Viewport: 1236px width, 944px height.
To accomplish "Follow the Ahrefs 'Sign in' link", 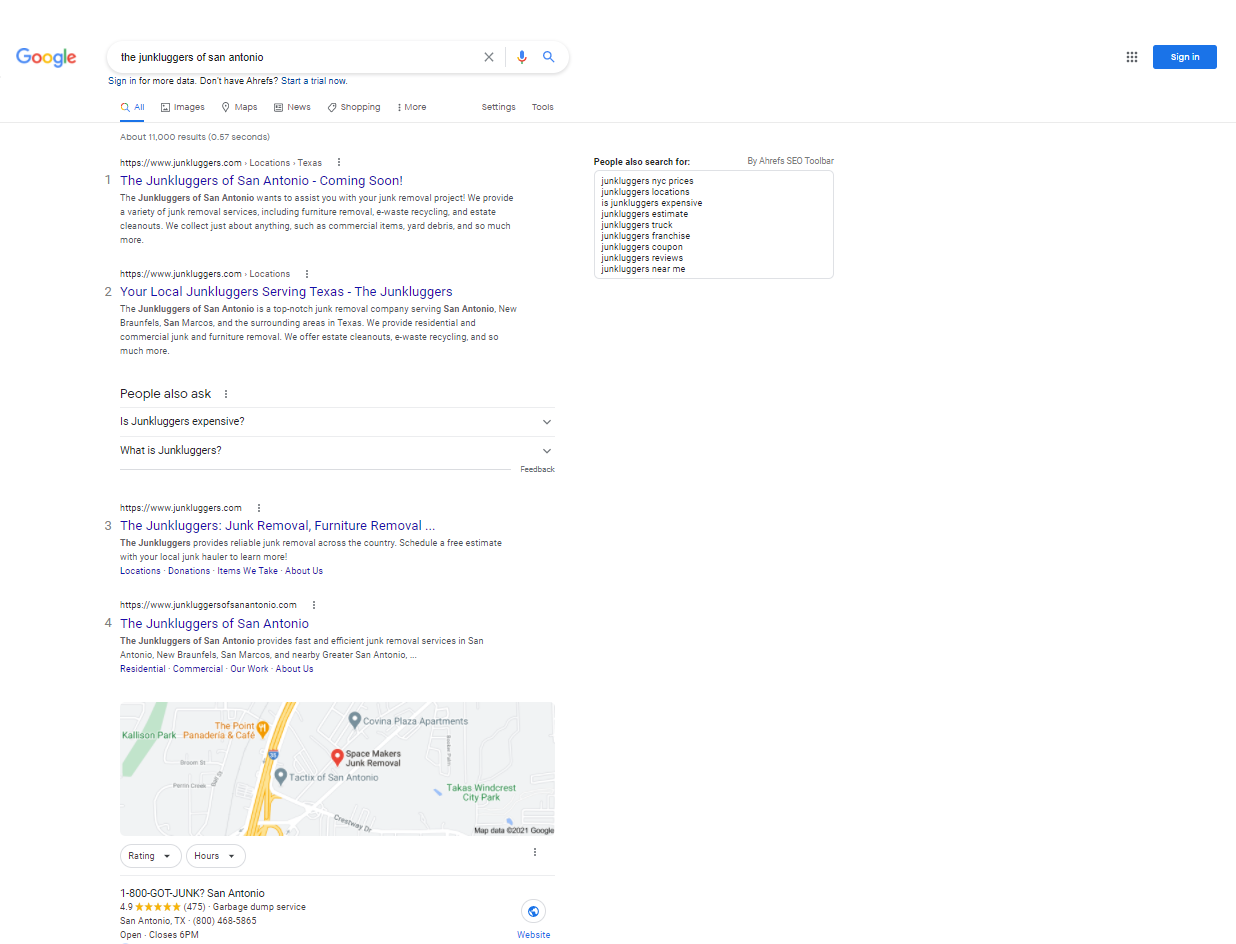I will [123, 81].
